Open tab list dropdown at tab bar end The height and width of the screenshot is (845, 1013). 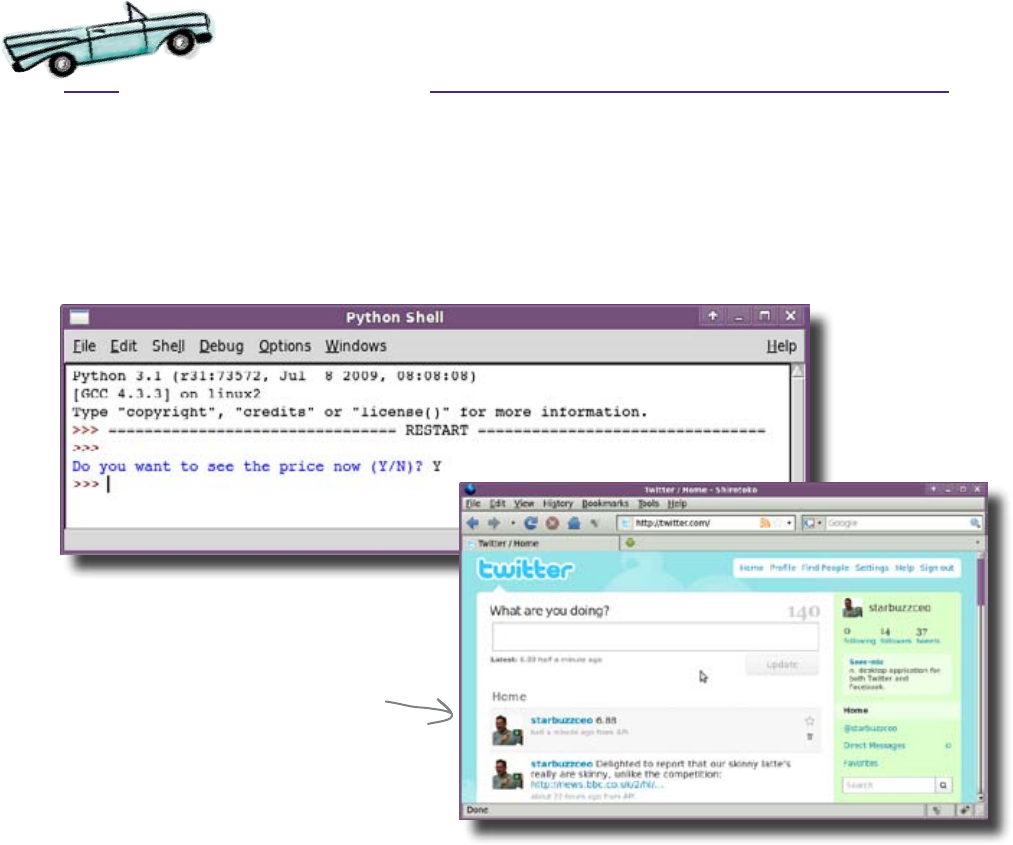point(977,543)
